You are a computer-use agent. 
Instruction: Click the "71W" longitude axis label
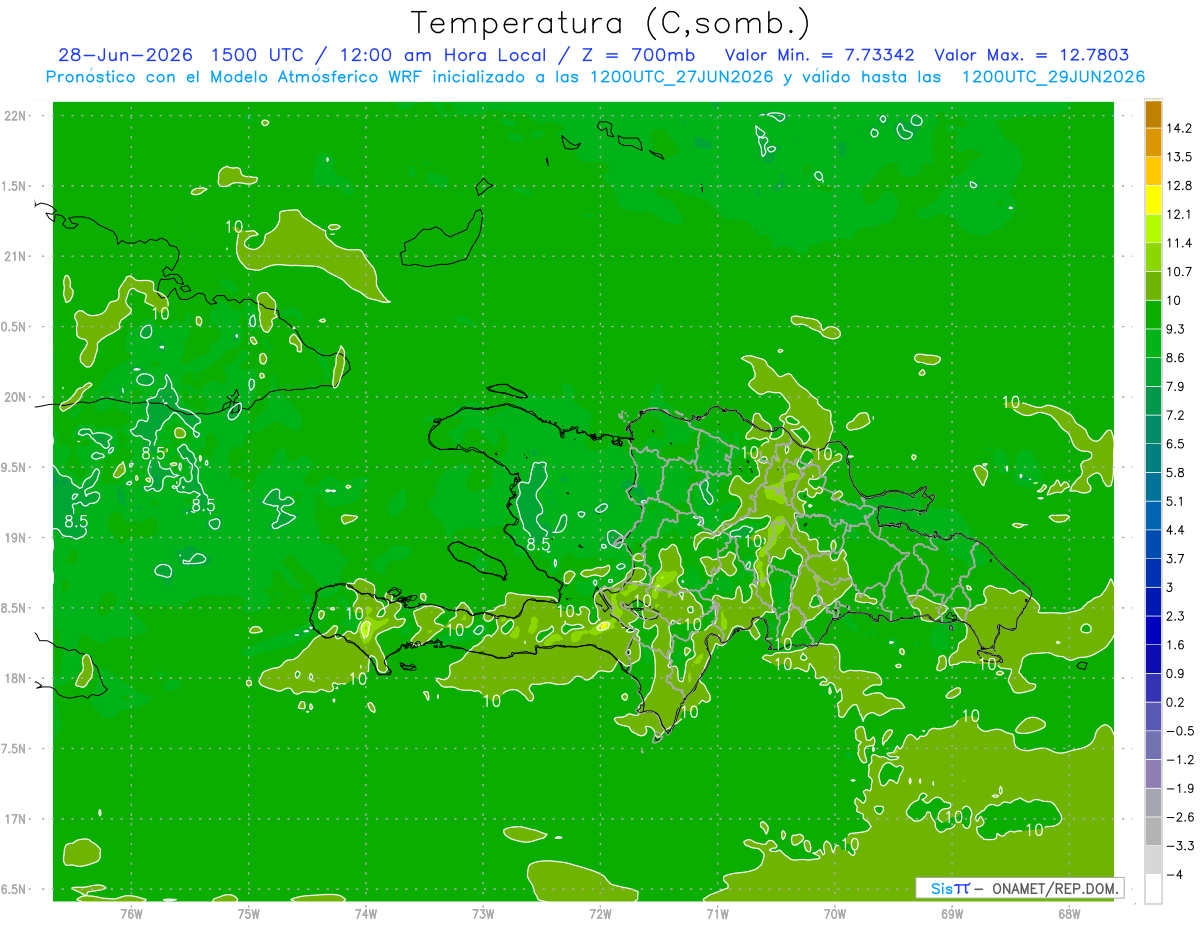(717, 913)
